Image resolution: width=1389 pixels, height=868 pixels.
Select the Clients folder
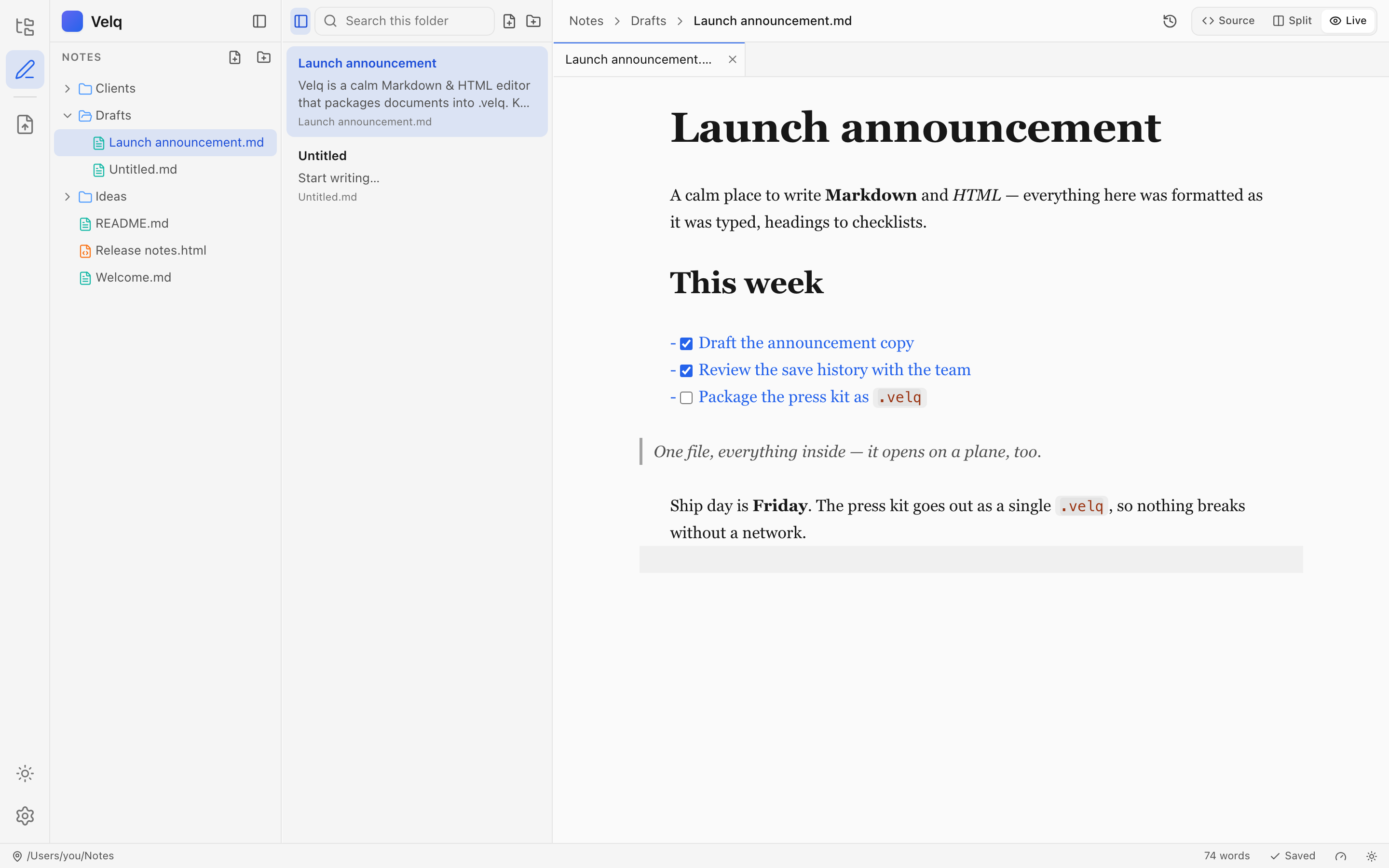pos(165,88)
